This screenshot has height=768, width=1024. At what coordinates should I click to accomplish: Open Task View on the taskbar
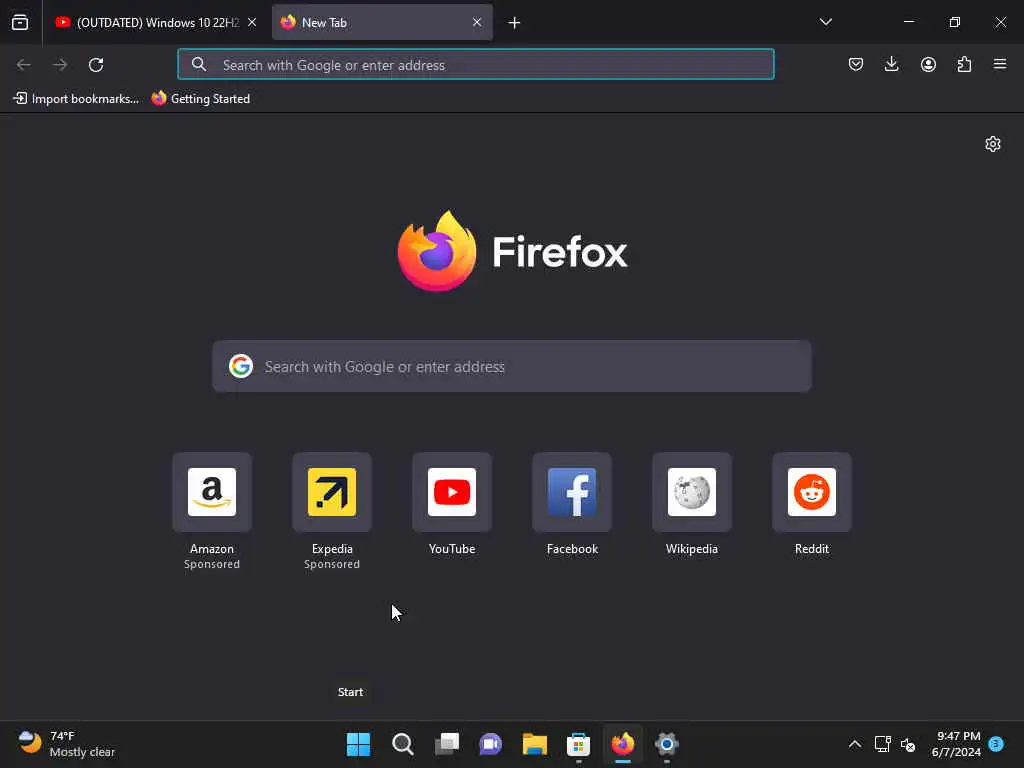tap(447, 744)
